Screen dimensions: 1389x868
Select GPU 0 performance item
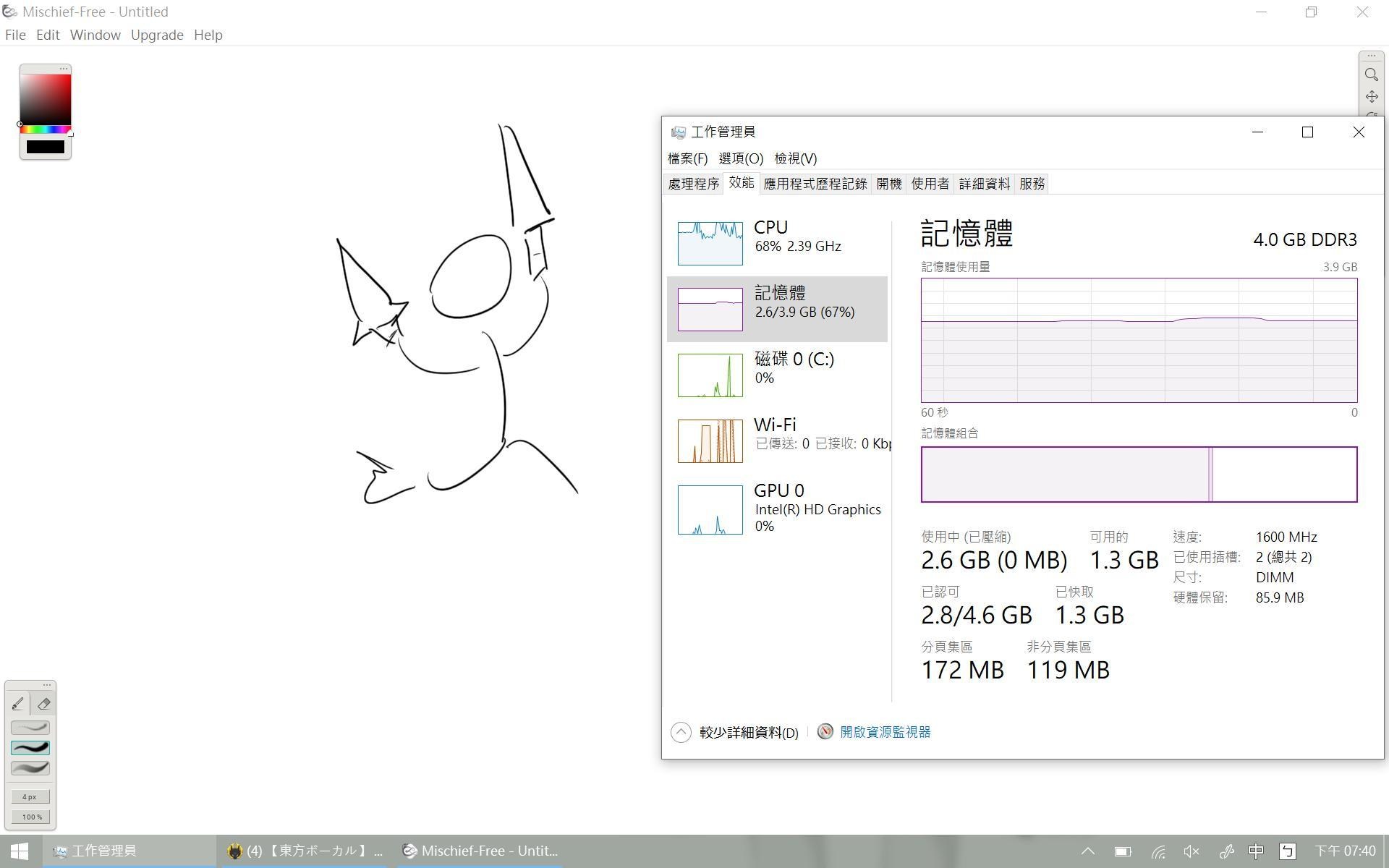coord(777,509)
